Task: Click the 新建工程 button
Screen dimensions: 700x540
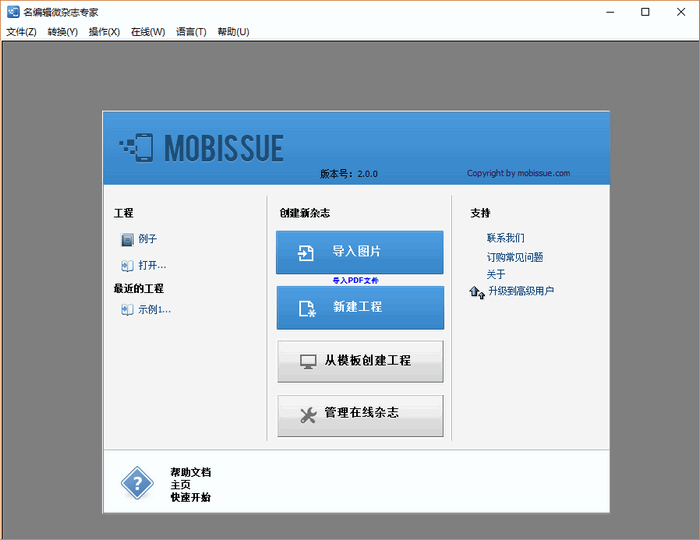Action: pos(360,307)
